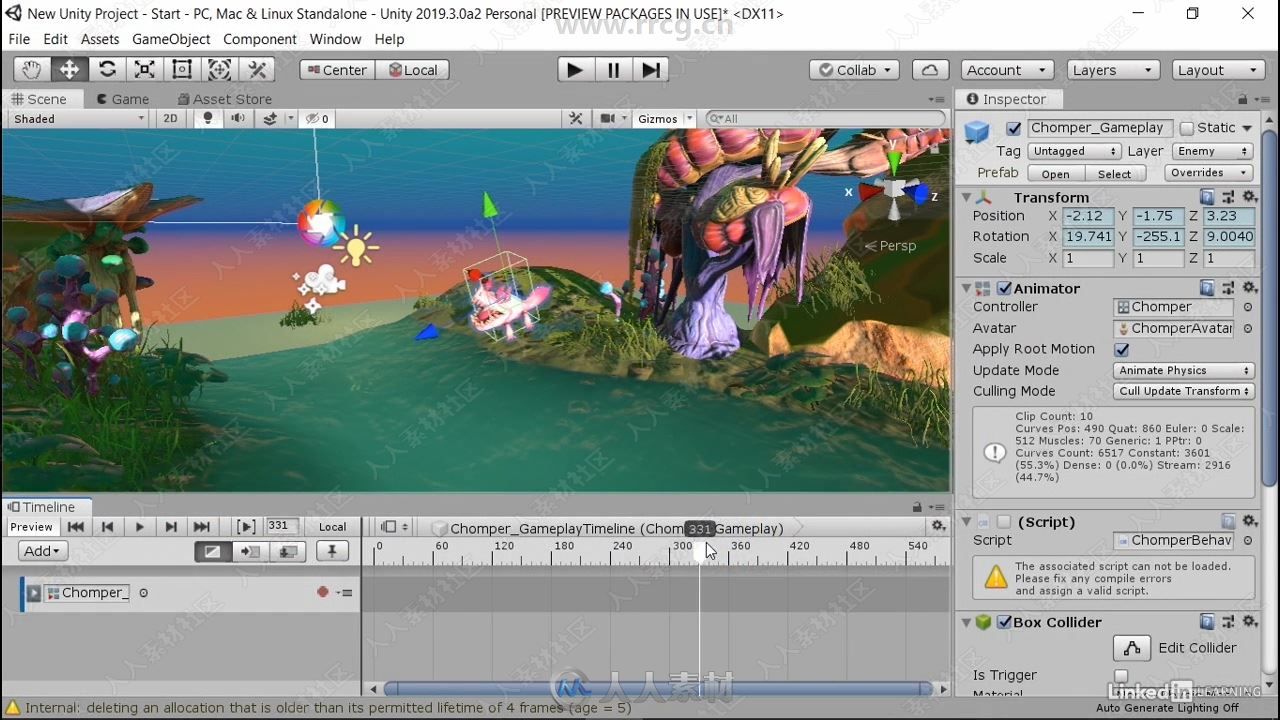This screenshot has height=720, width=1280.
Task: Open the Component menu
Action: click(x=259, y=39)
